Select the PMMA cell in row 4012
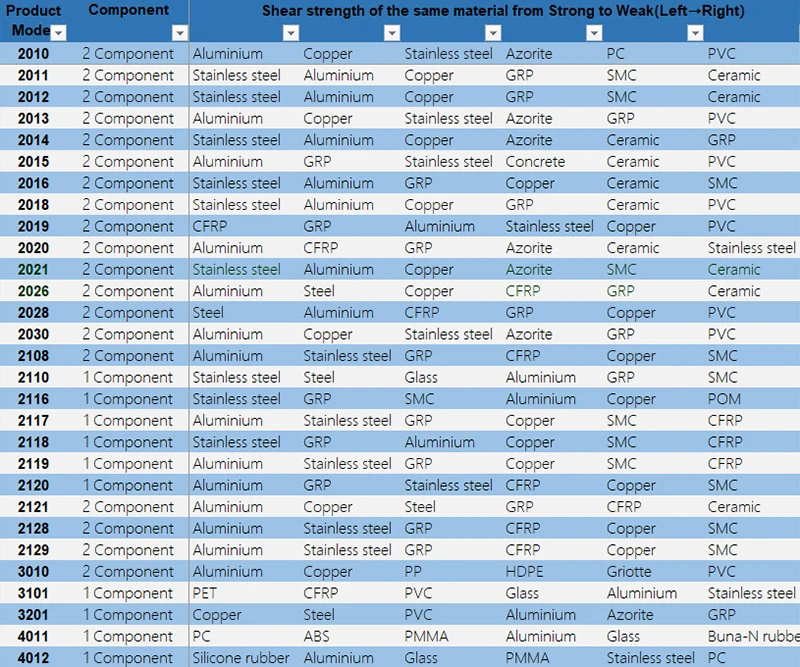The height and width of the screenshot is (667, 800). click(528, 658)
